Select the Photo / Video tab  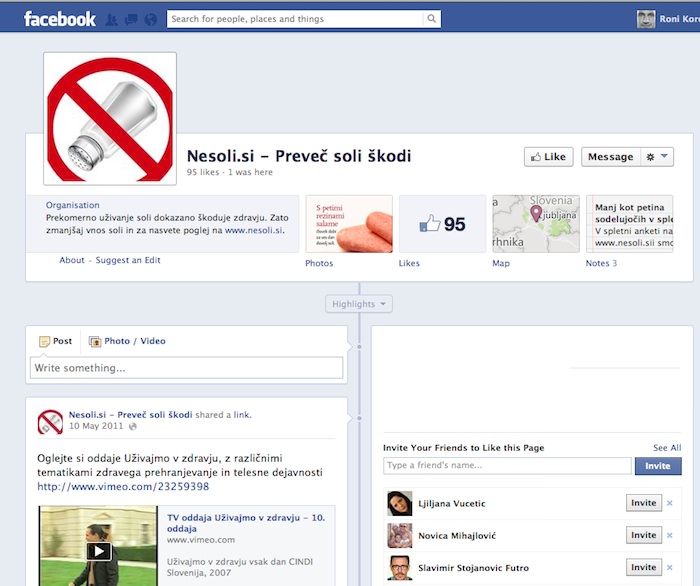(x=127, y=341)
